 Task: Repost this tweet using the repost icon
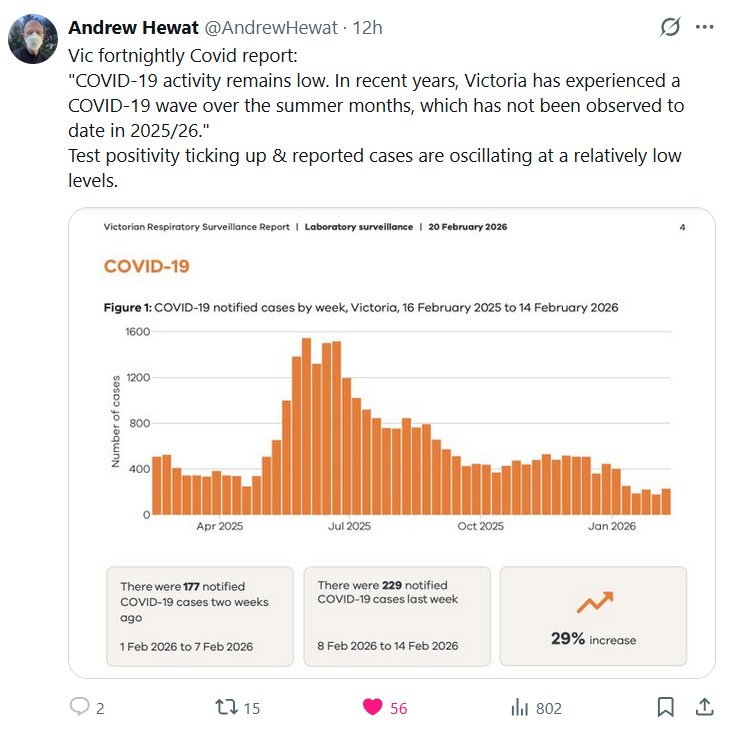228,707
